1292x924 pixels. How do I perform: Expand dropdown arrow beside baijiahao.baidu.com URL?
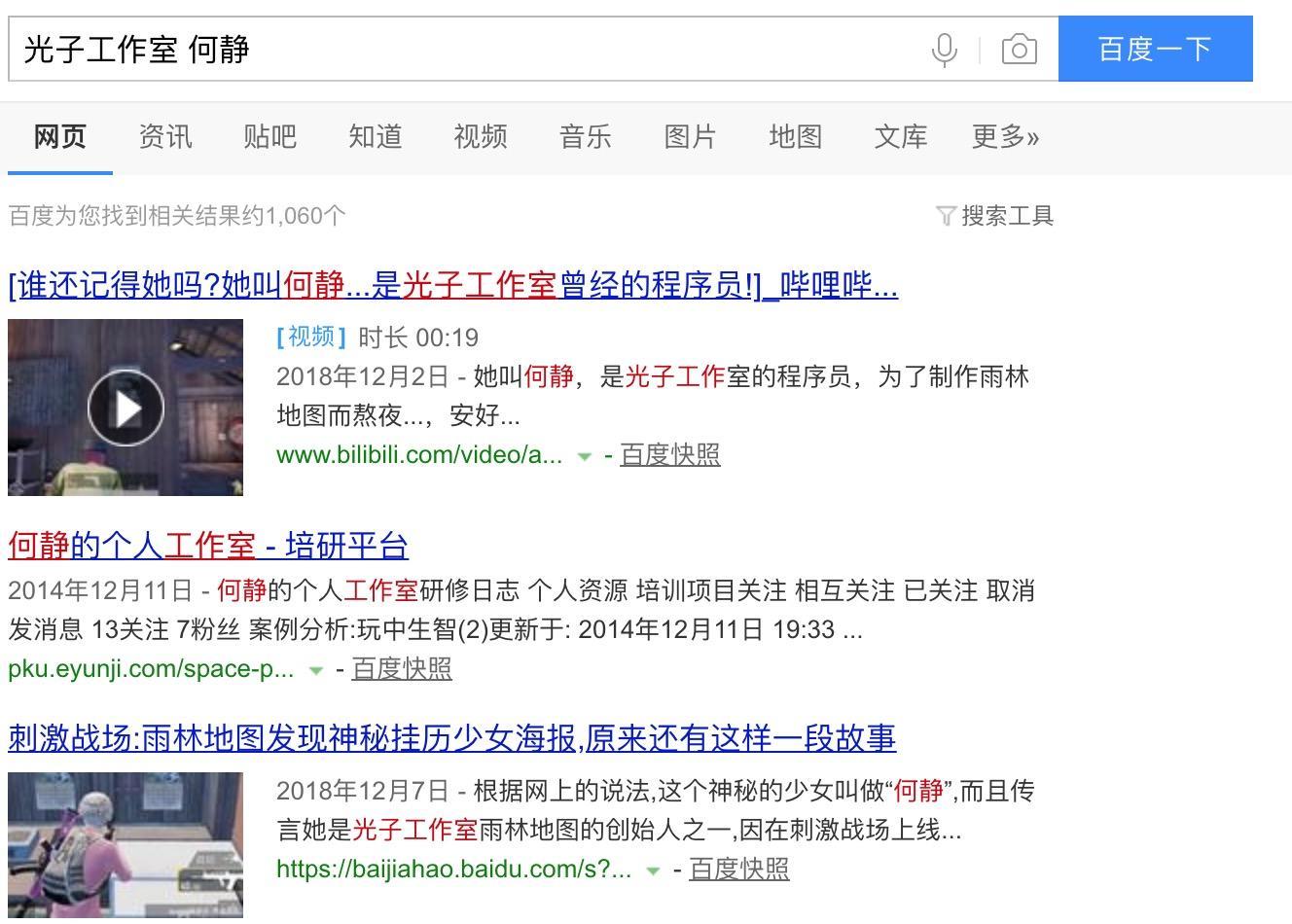pos(654,871)
